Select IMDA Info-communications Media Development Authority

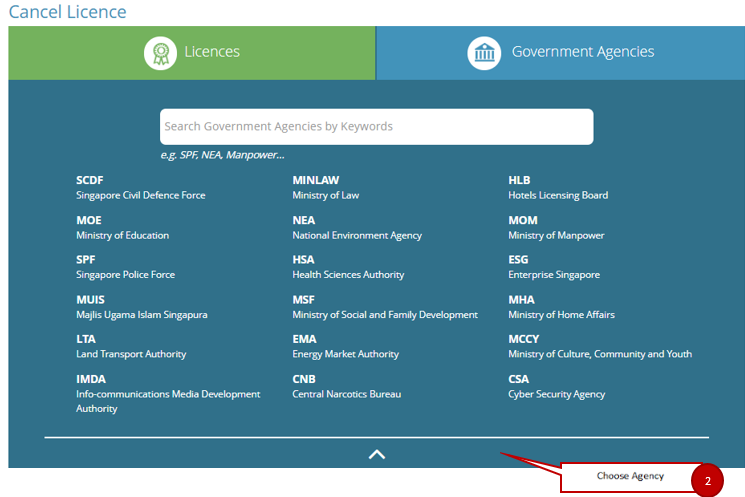167,393
